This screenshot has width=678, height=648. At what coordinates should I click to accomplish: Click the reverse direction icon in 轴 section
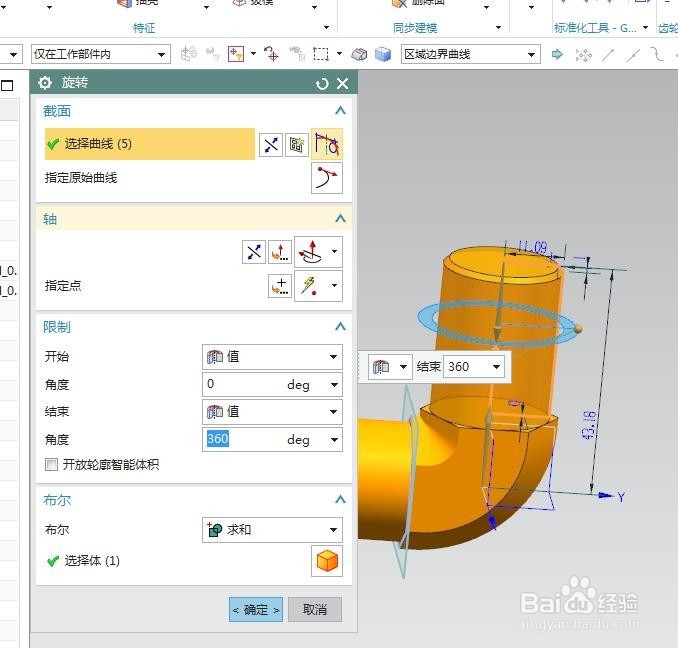pos(254,252)
